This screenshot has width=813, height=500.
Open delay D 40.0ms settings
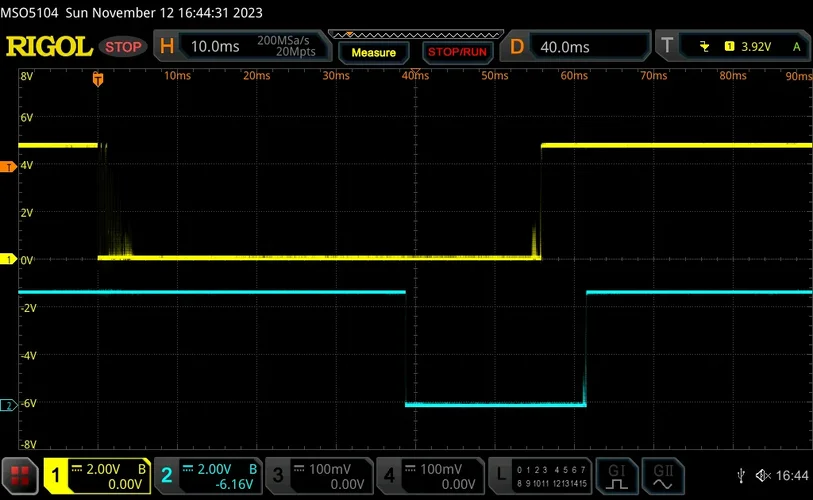[x=577, y=47]
